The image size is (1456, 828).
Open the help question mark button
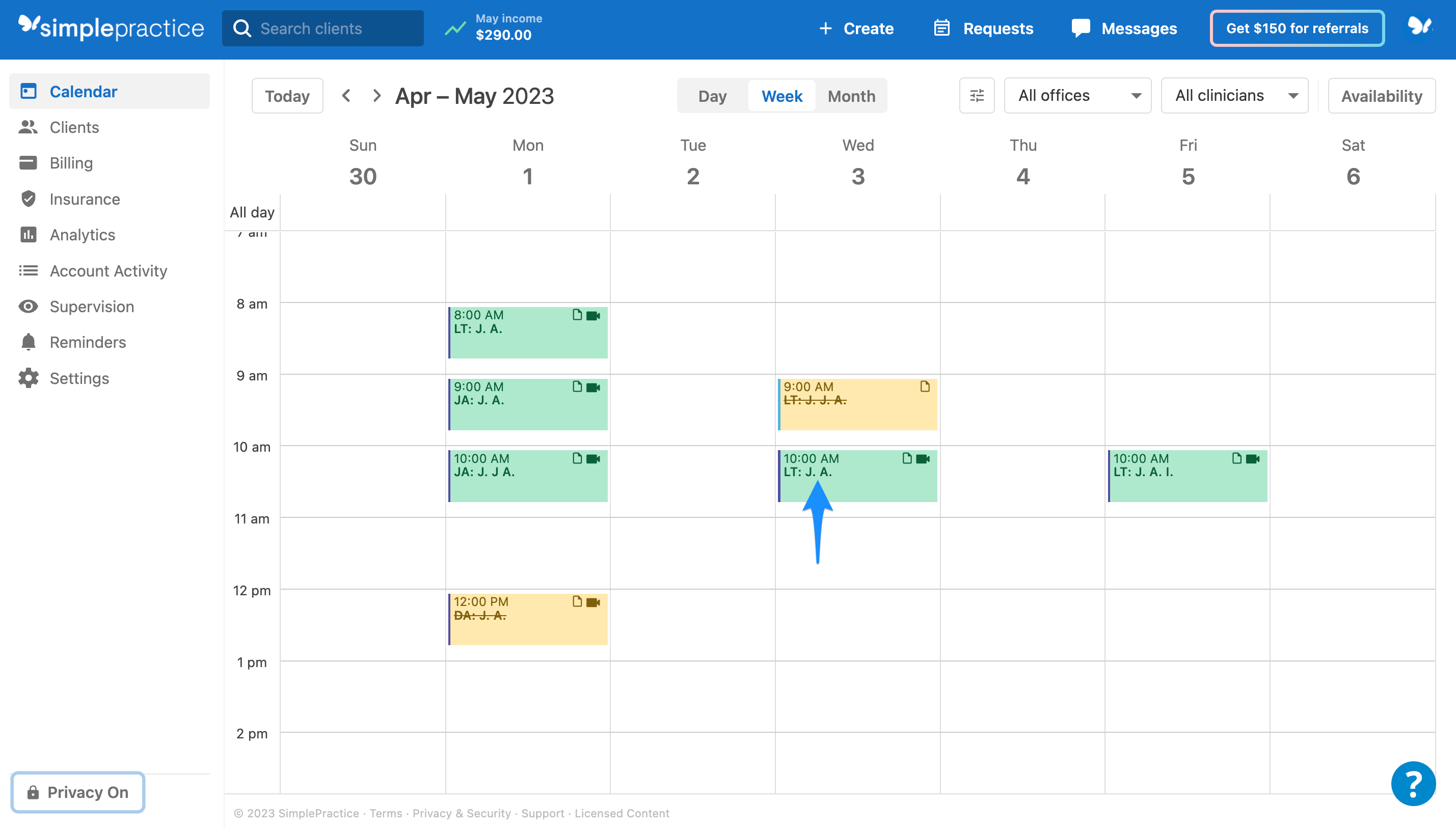point(1413,783)
